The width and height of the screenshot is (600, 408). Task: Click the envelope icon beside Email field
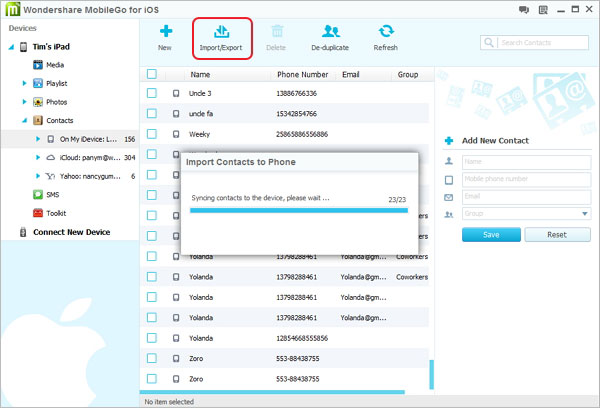coord(448,197)
